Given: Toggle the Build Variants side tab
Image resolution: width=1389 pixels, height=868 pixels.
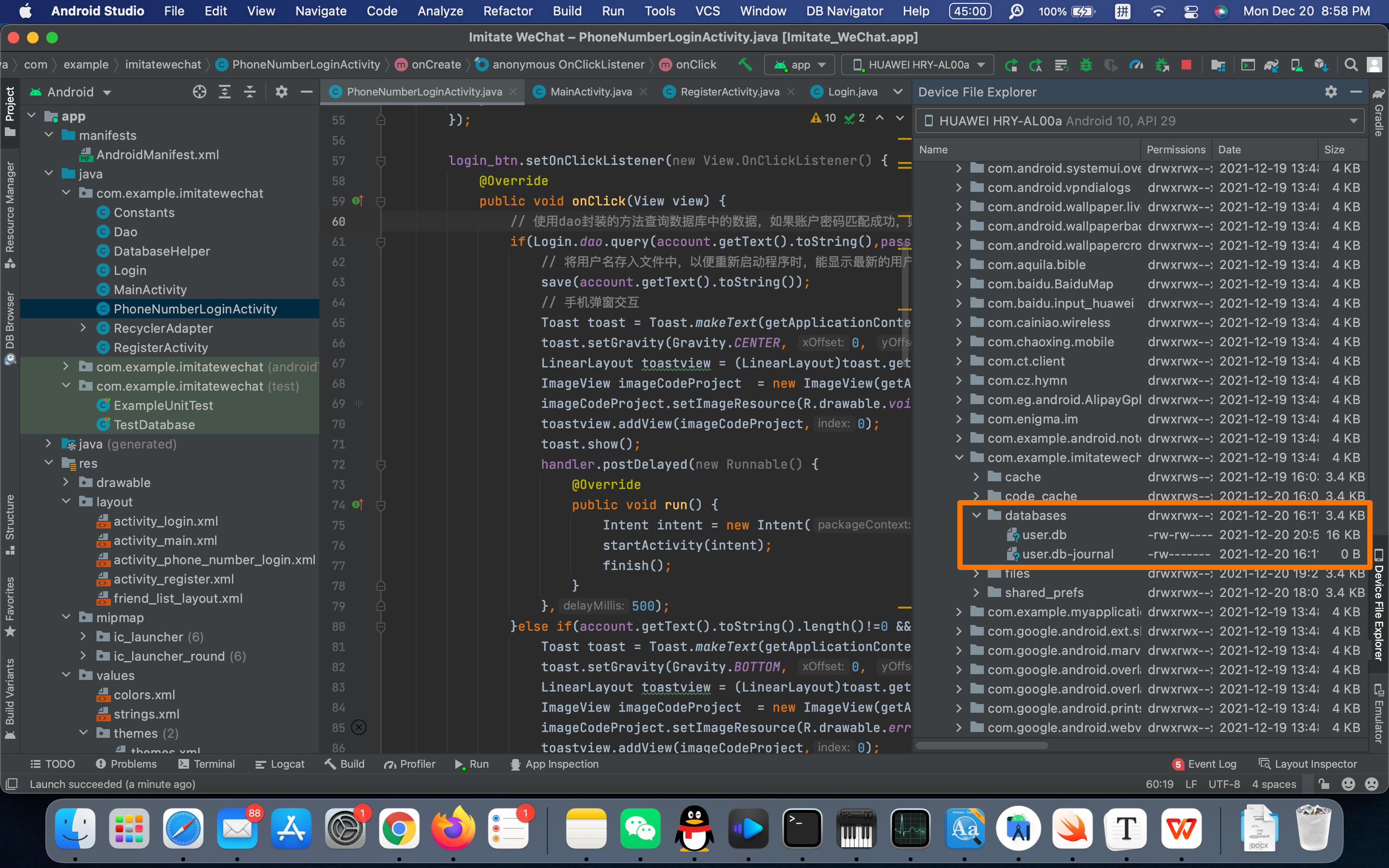Looking at the screenshot, I should pos(10,699).
